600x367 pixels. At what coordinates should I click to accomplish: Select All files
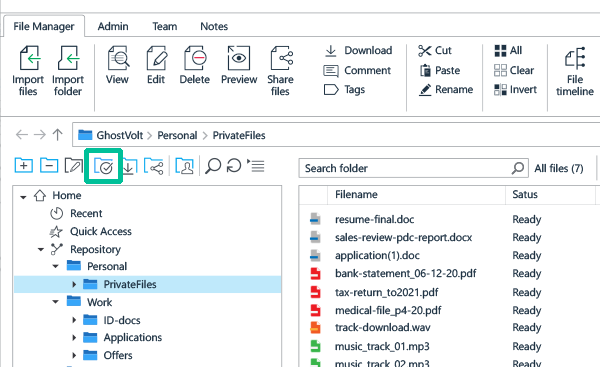[x=508, y=51]
